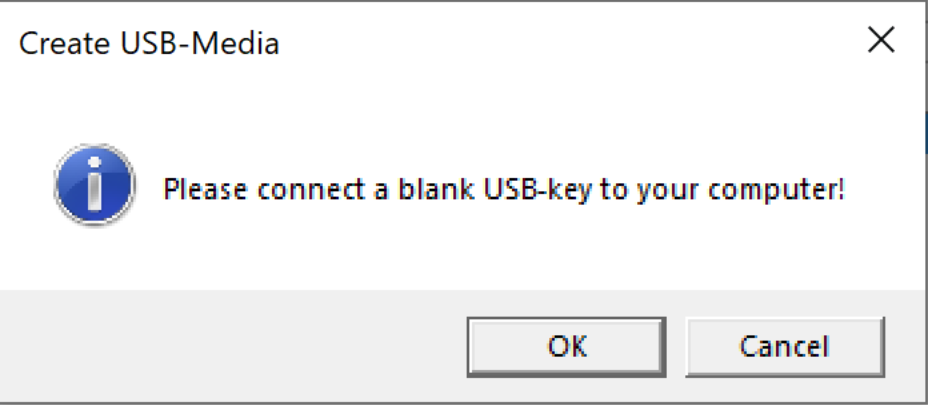Click the "Create USB-Media" title text
This screenshot has width=928, height=405.
click(x=149, y=44)
